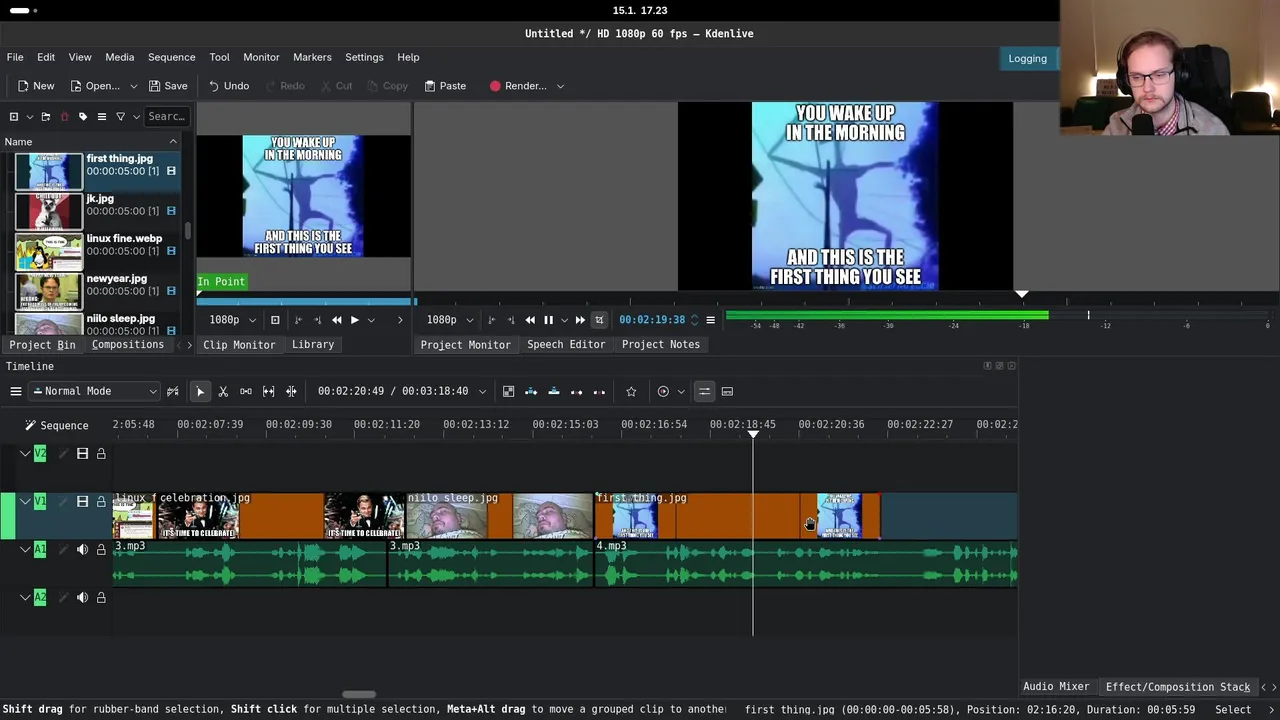Viewport: 1280px width, 720px height.
Task: Click the tag icon in project bin toolbar
Action: (83, 116)
